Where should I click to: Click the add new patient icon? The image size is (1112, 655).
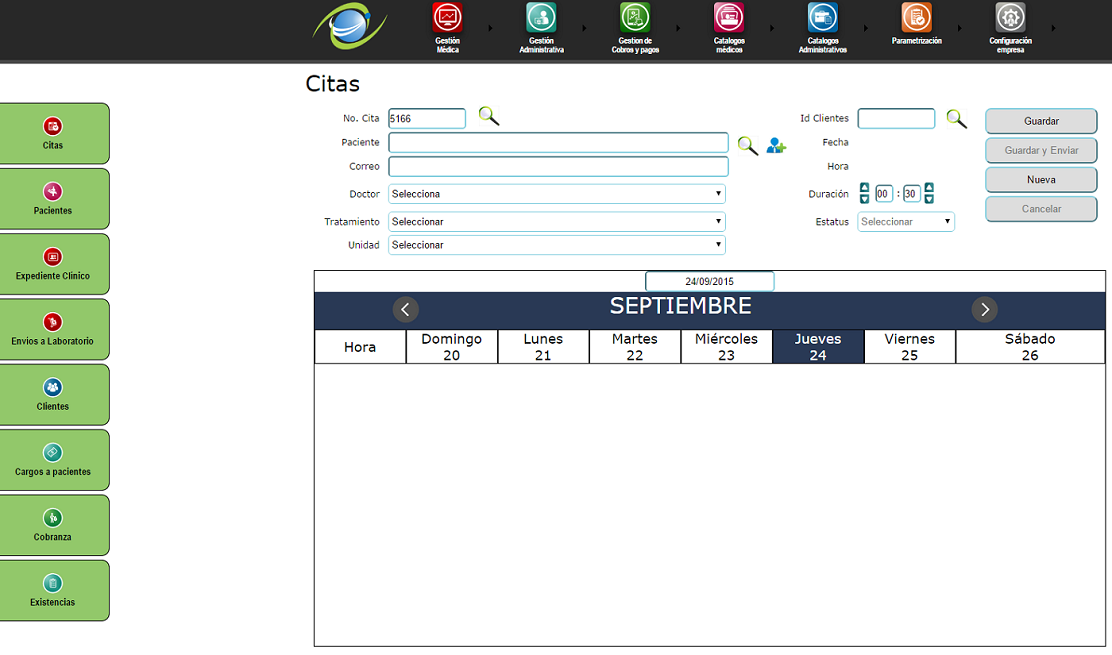(x=776, y=145)
